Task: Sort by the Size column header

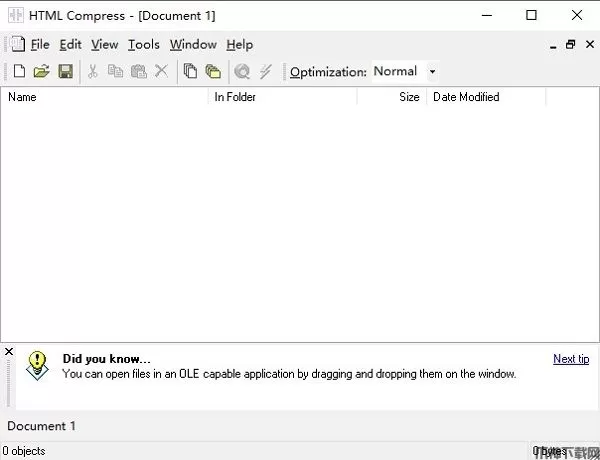Action: click(x=392, y=97)
